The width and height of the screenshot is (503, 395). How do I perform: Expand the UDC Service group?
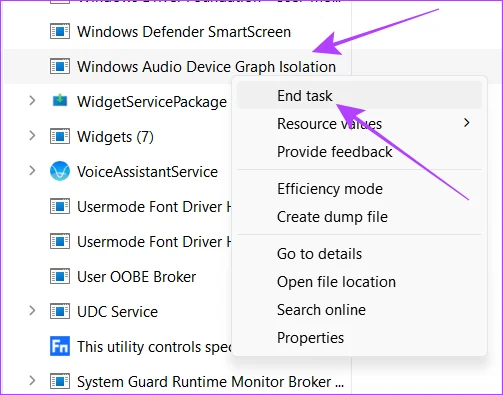point(32,311)
